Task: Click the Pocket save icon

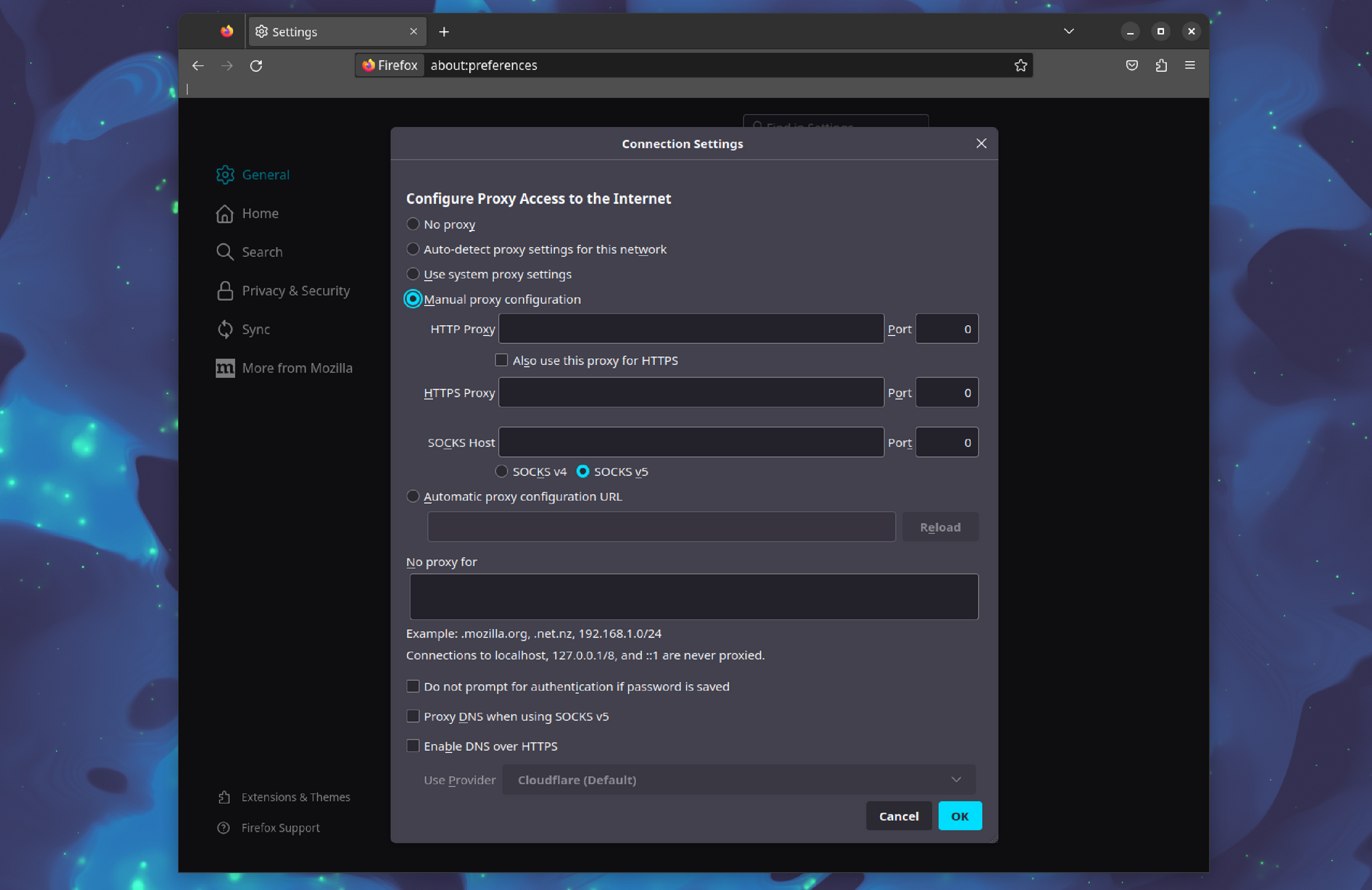Action: [x=1131, y=66]
